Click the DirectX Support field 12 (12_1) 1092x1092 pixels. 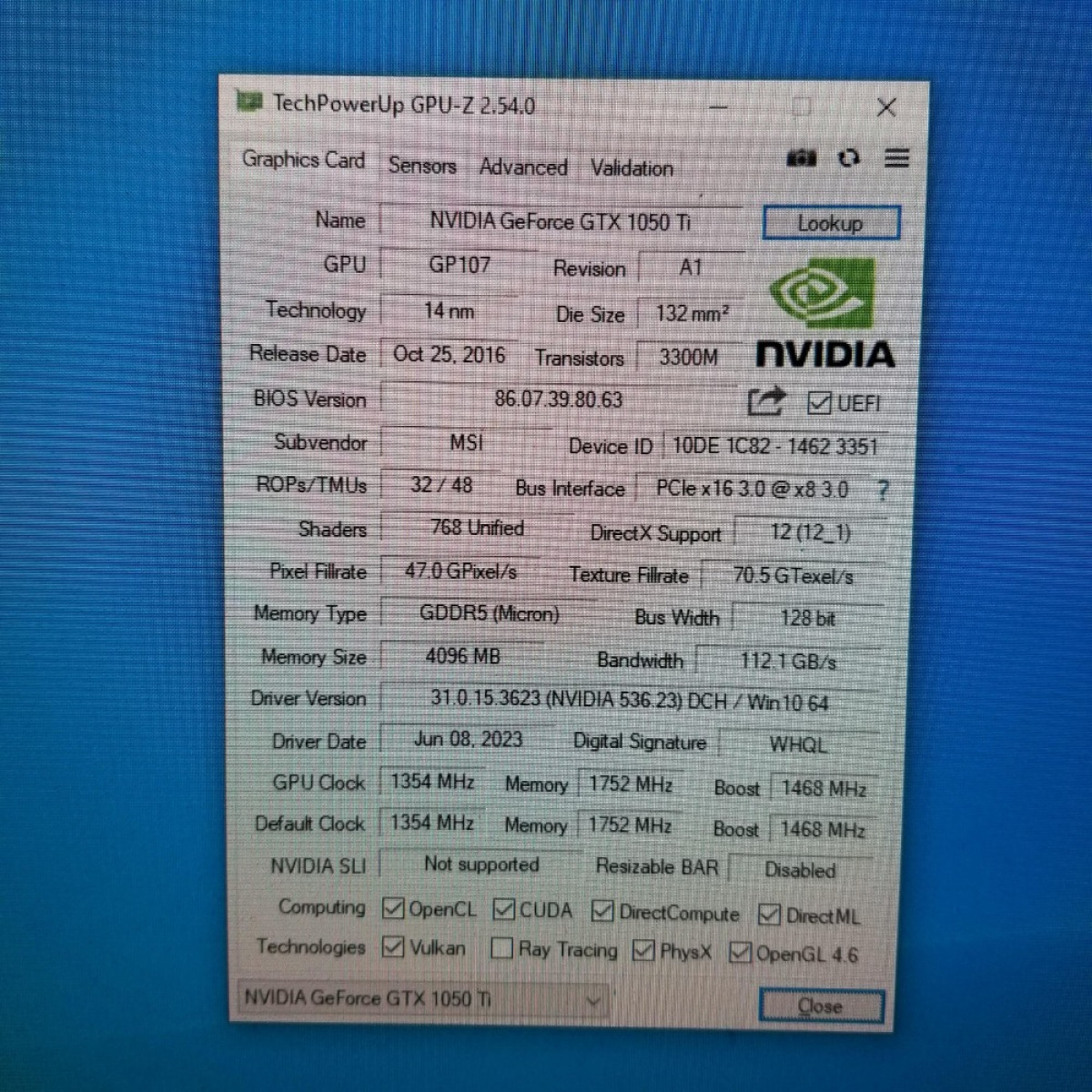(810, 532)
